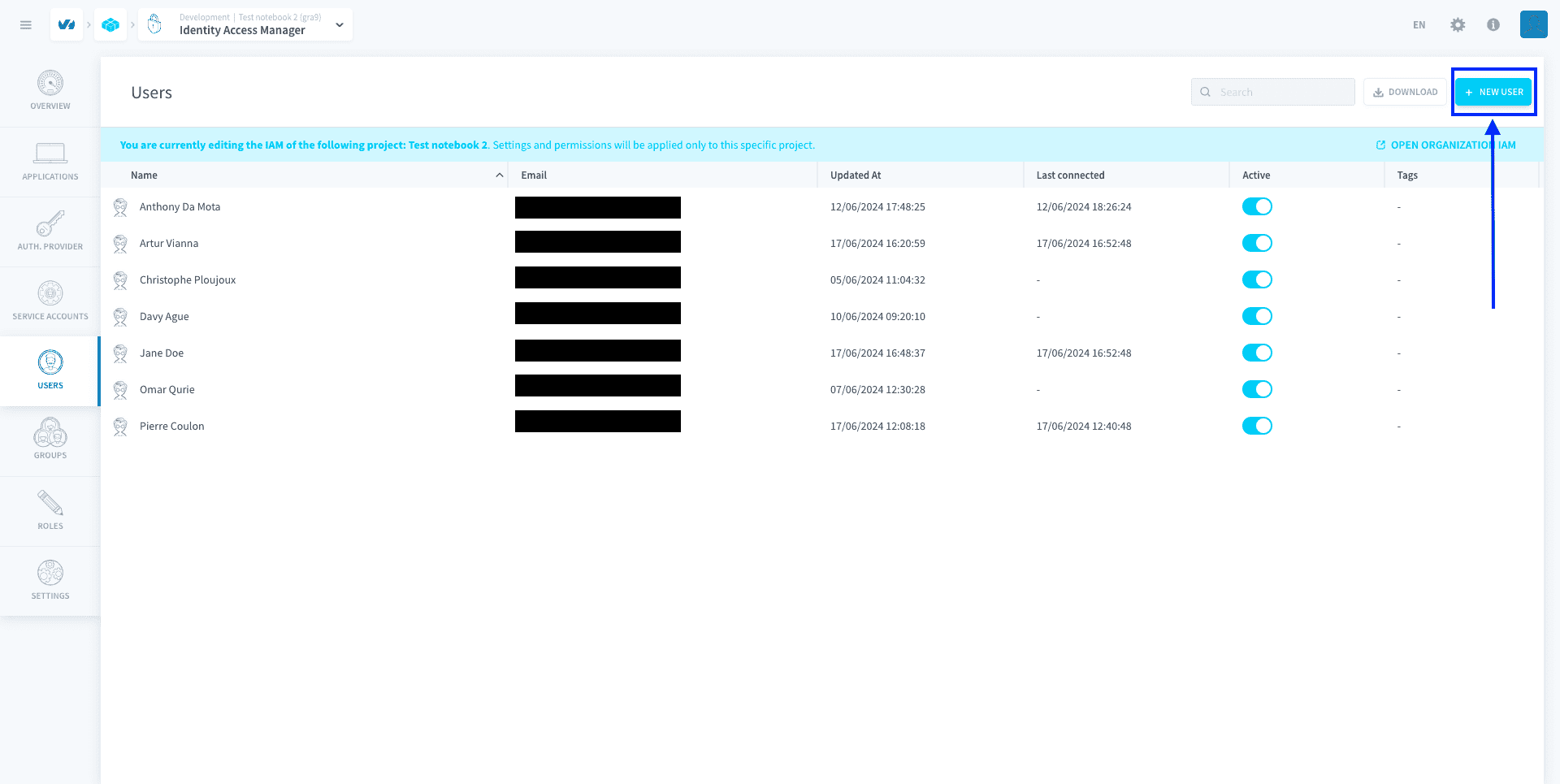Open user Jane Doe
The width and height of the screenshot is (1560, 784).
pyautogui.click(x=162, y=353)
